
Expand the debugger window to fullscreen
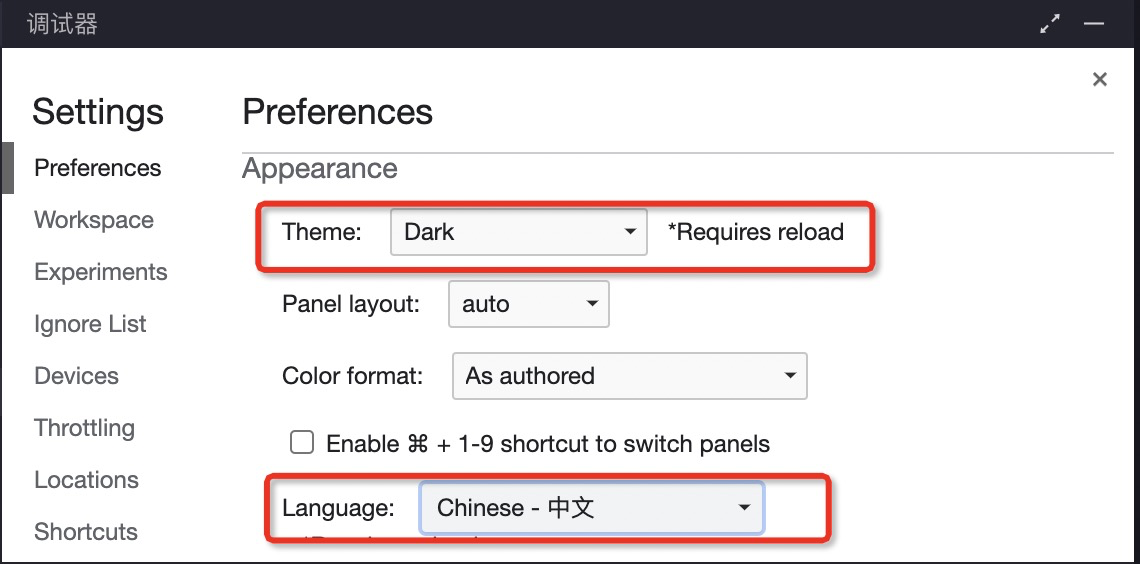1050,25
